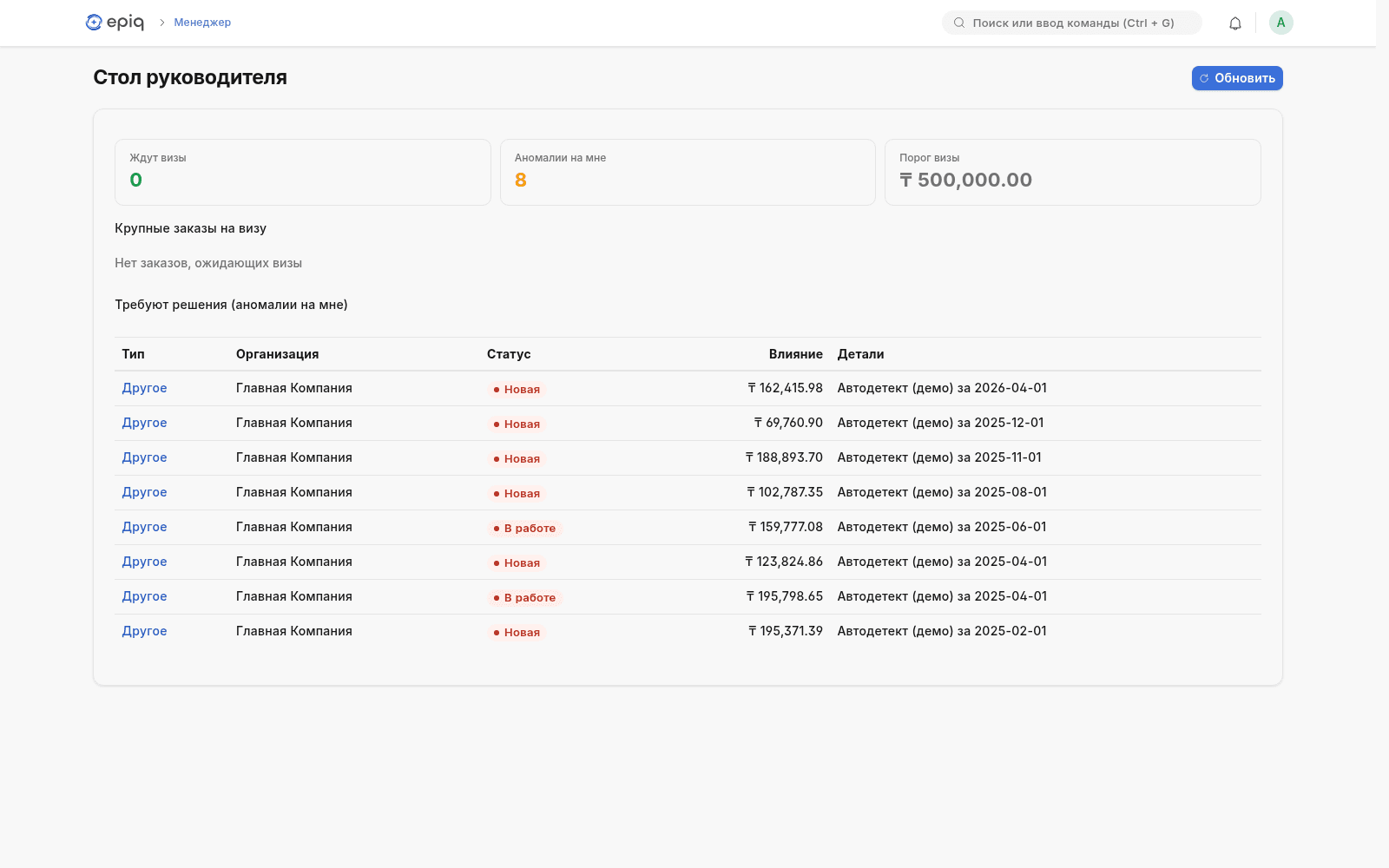Click Новая badge in 123,824.86 row

(x=517, y=562)
